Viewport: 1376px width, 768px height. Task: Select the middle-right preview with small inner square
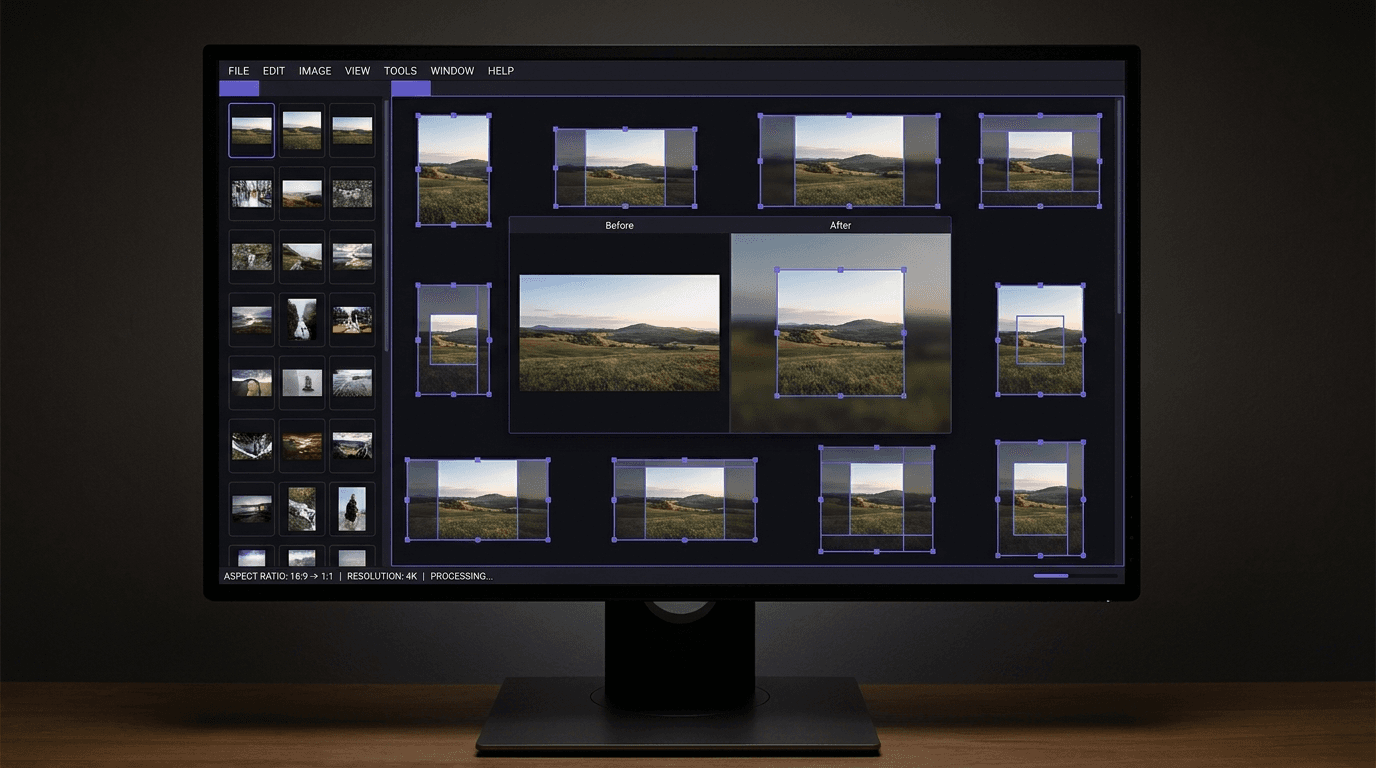tap(1040, 340)
